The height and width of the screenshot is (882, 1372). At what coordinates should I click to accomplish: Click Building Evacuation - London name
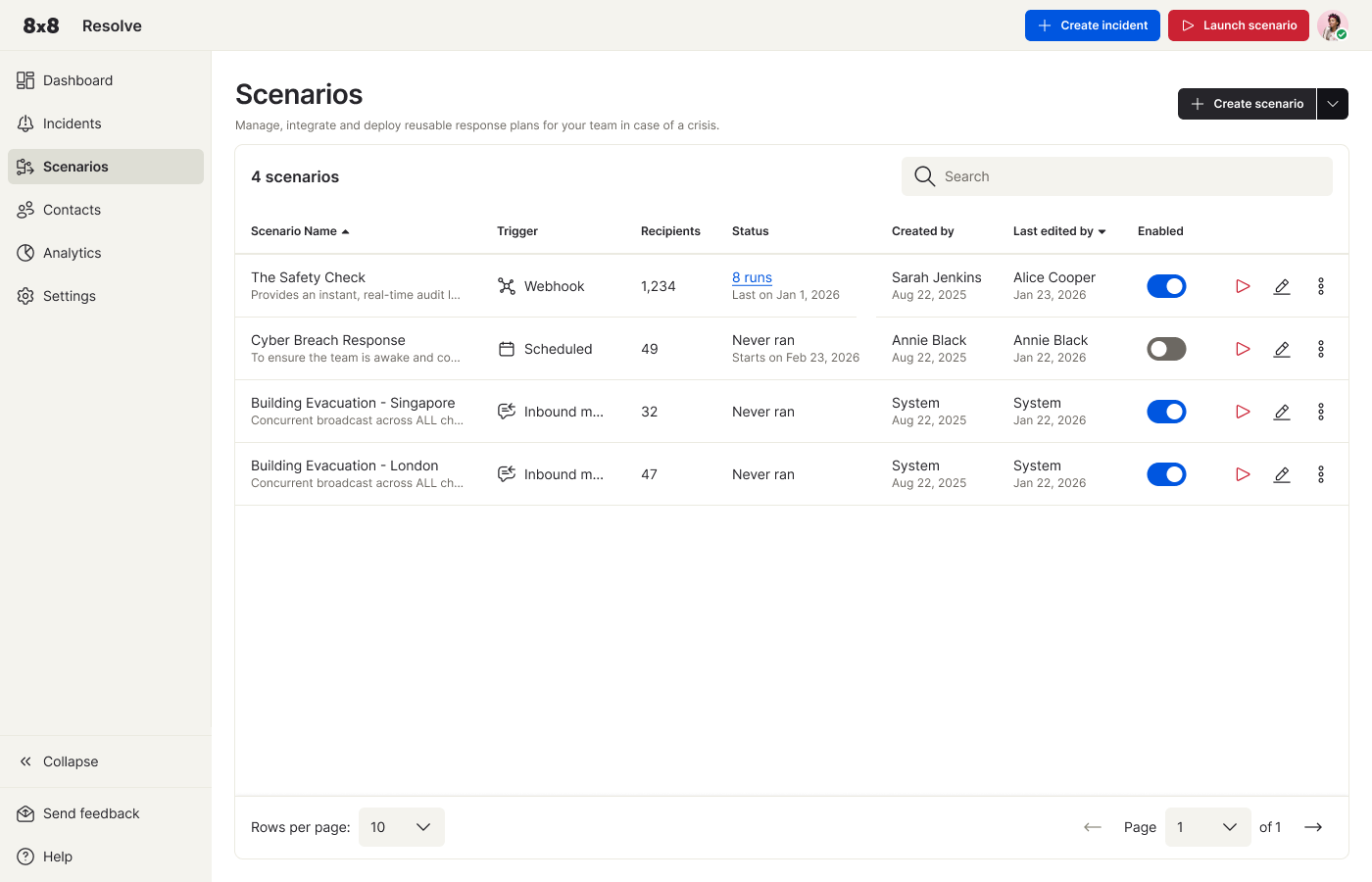click(x=345, y=465)
